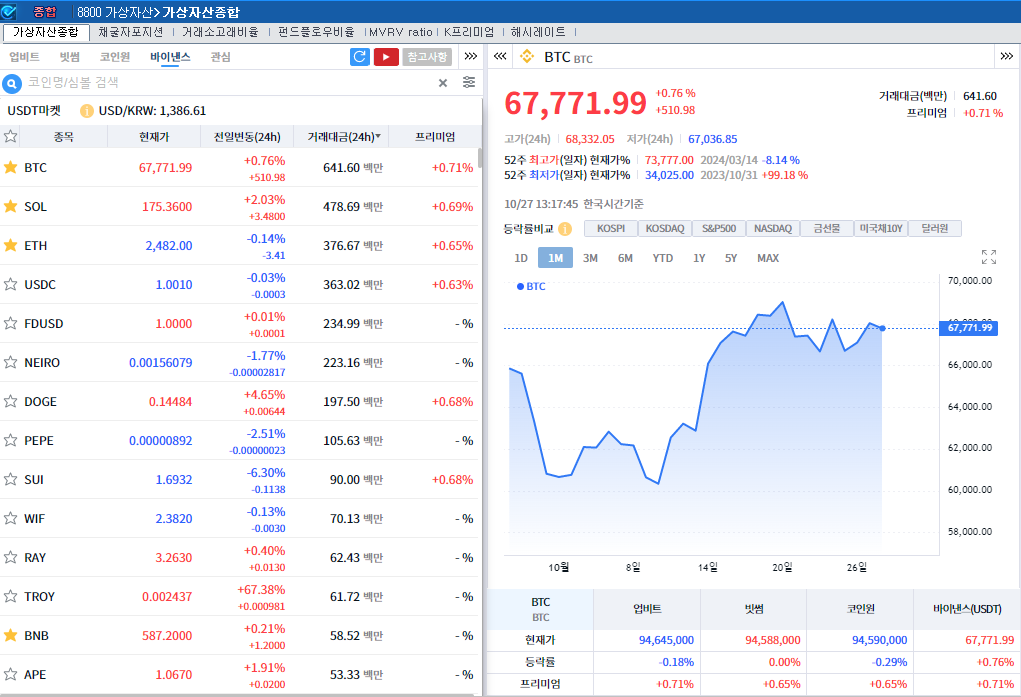Screen dimensions: 1021x697
Task: Toggle favorite star for USDC
Action: point(11,285)
